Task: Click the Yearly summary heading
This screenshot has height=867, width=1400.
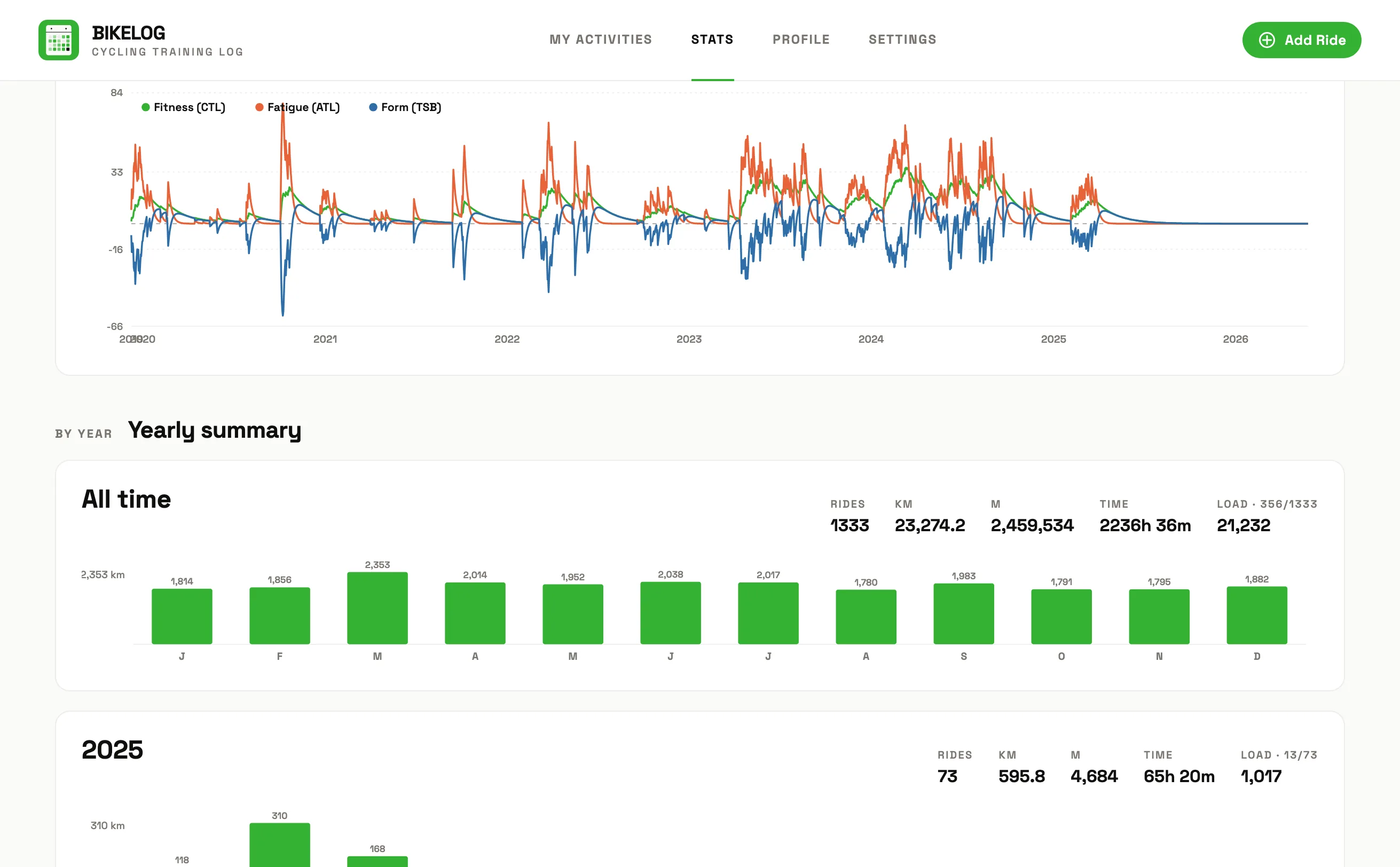Action: 215,431
